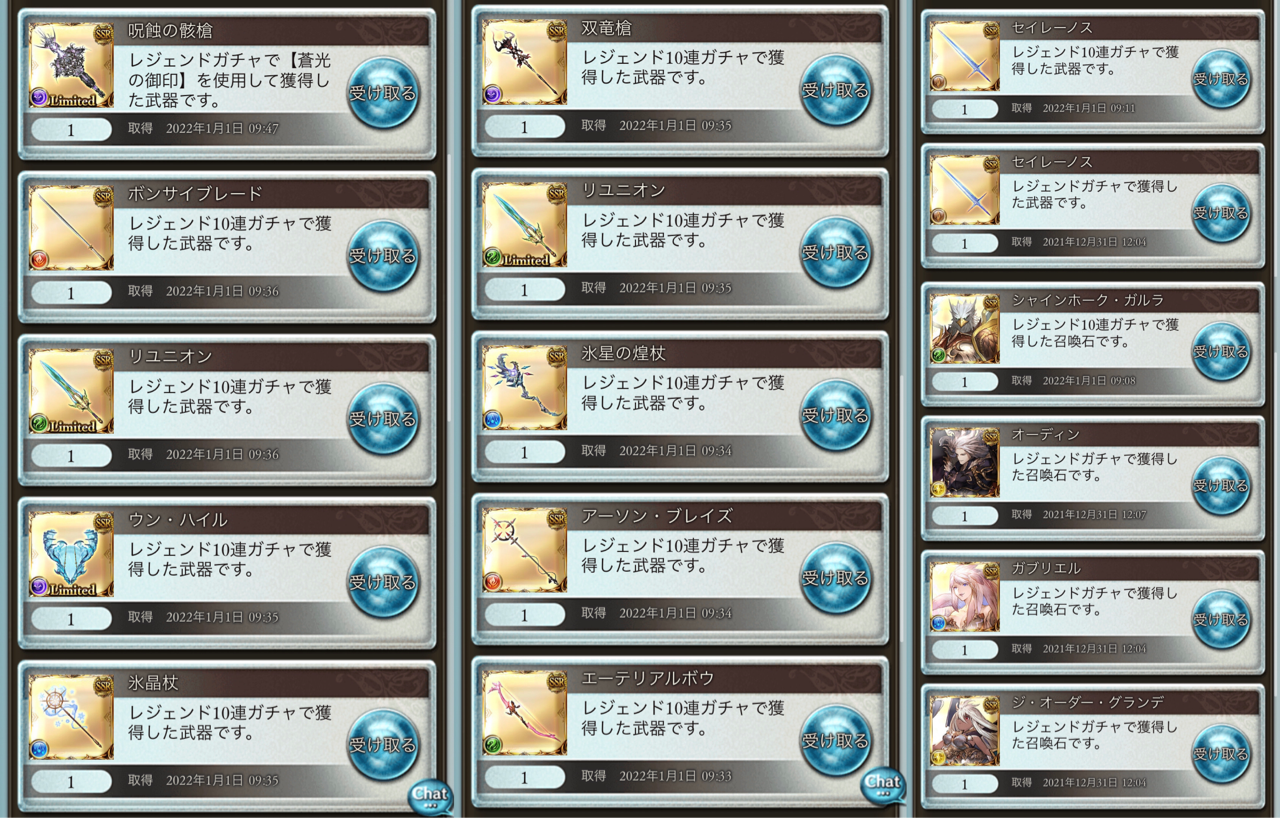The width and height of the screenshot is (1280, 818).
Task: Tap the ウン・ハイル weapon icon
Action: [x=71, y=555]
